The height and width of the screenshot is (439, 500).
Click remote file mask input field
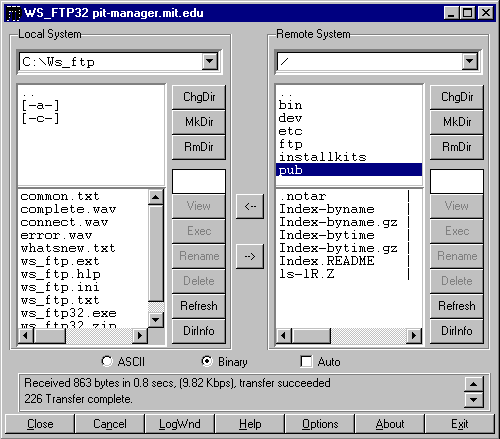point(457,181)
